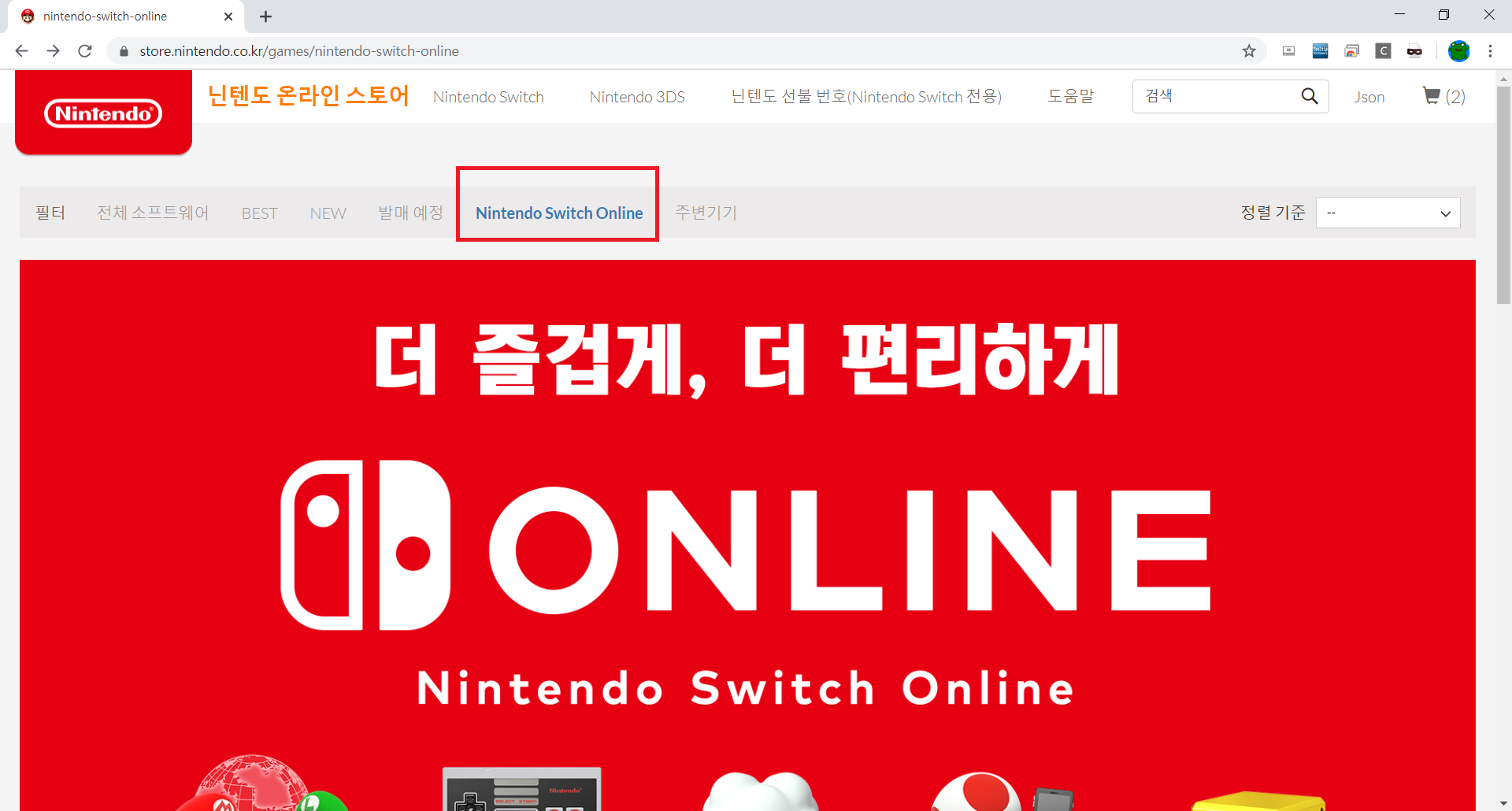The width and height of the screenshot is (1512, 811).
Task: Minimize the browser window
Action: pyautogui.click(x=1399, y=15)
